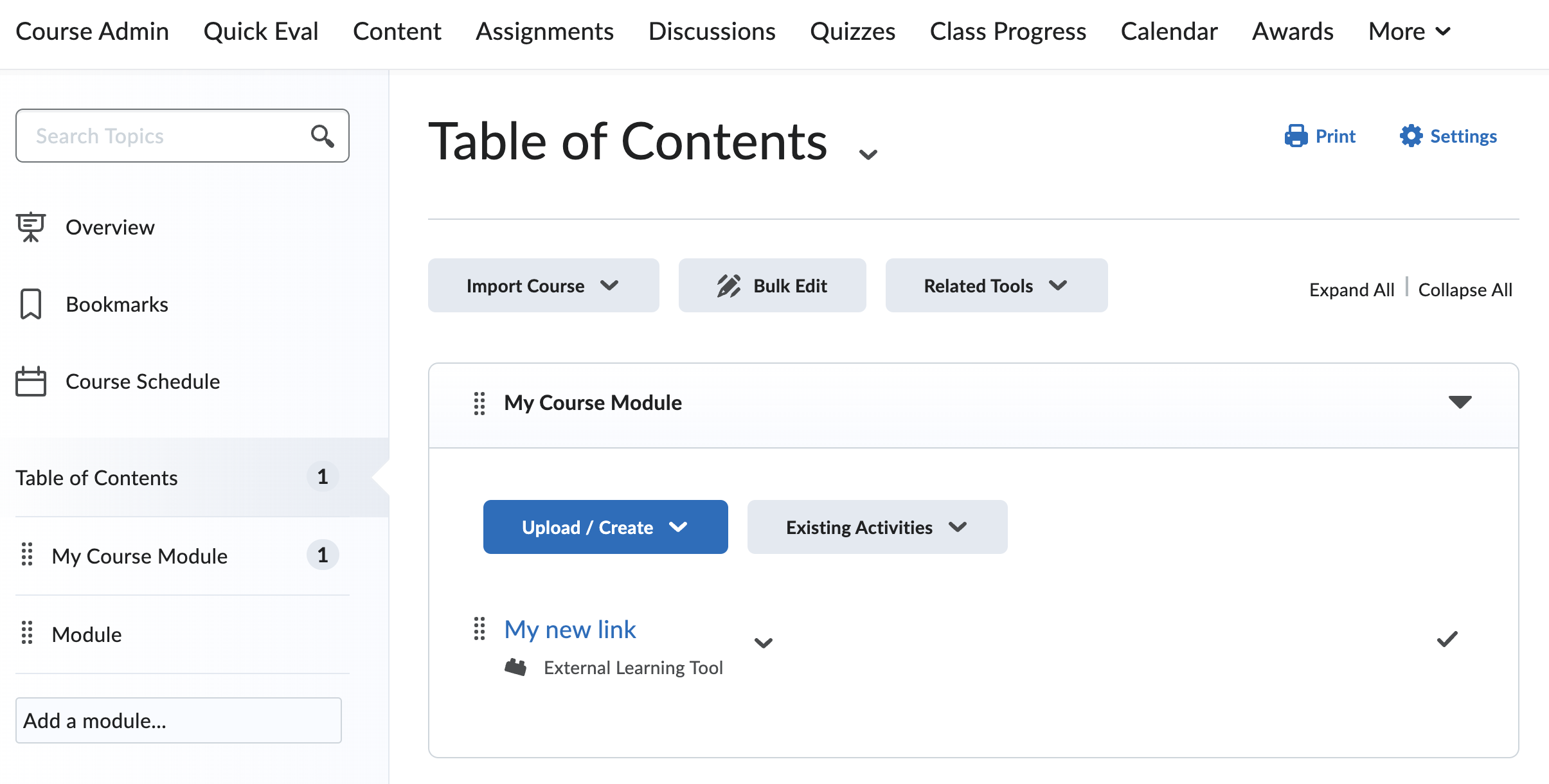Go to Quick Eval

pos(261,31)
